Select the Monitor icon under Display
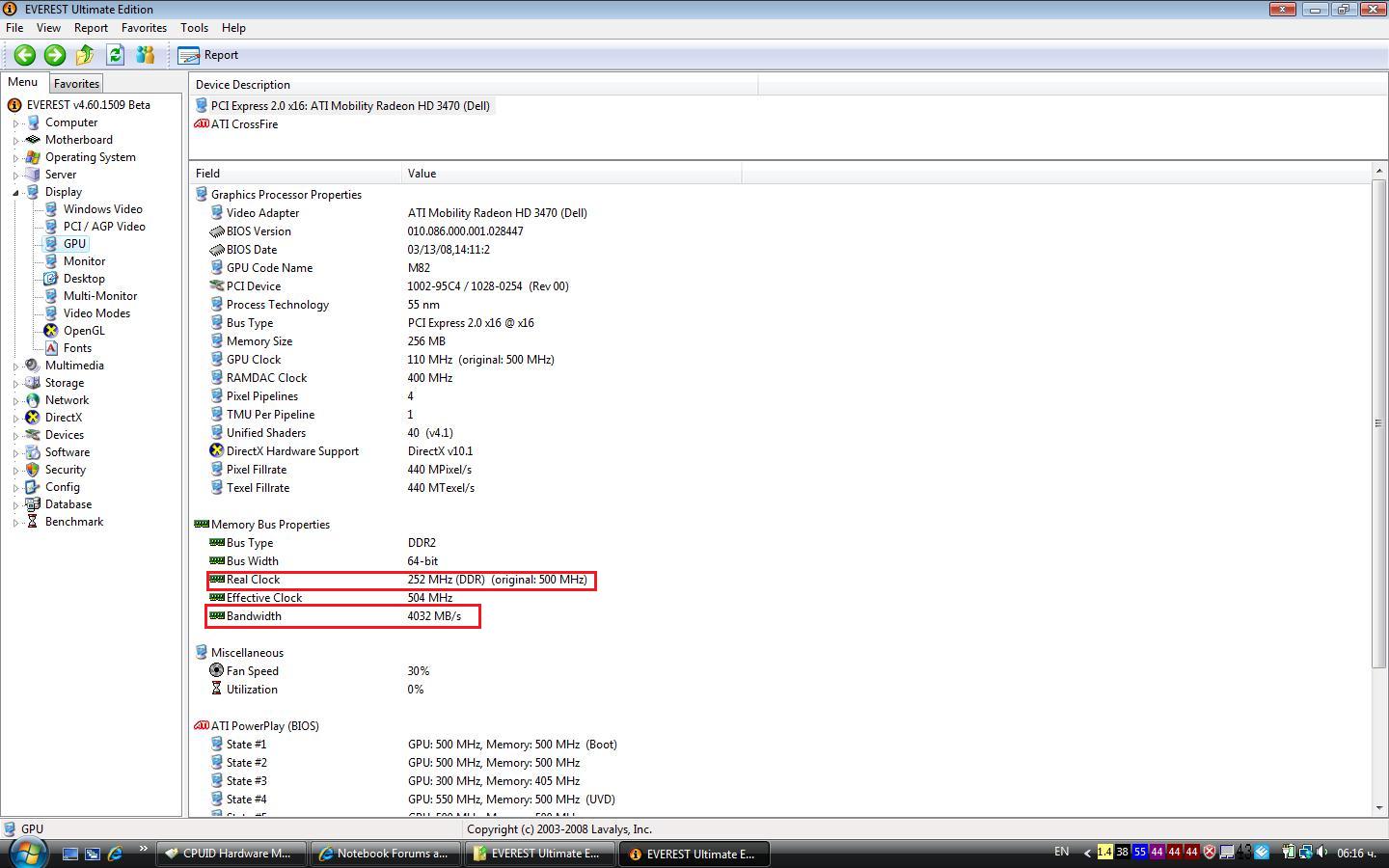Viewport: 1389px width, 868px height. tap(51, 261)
